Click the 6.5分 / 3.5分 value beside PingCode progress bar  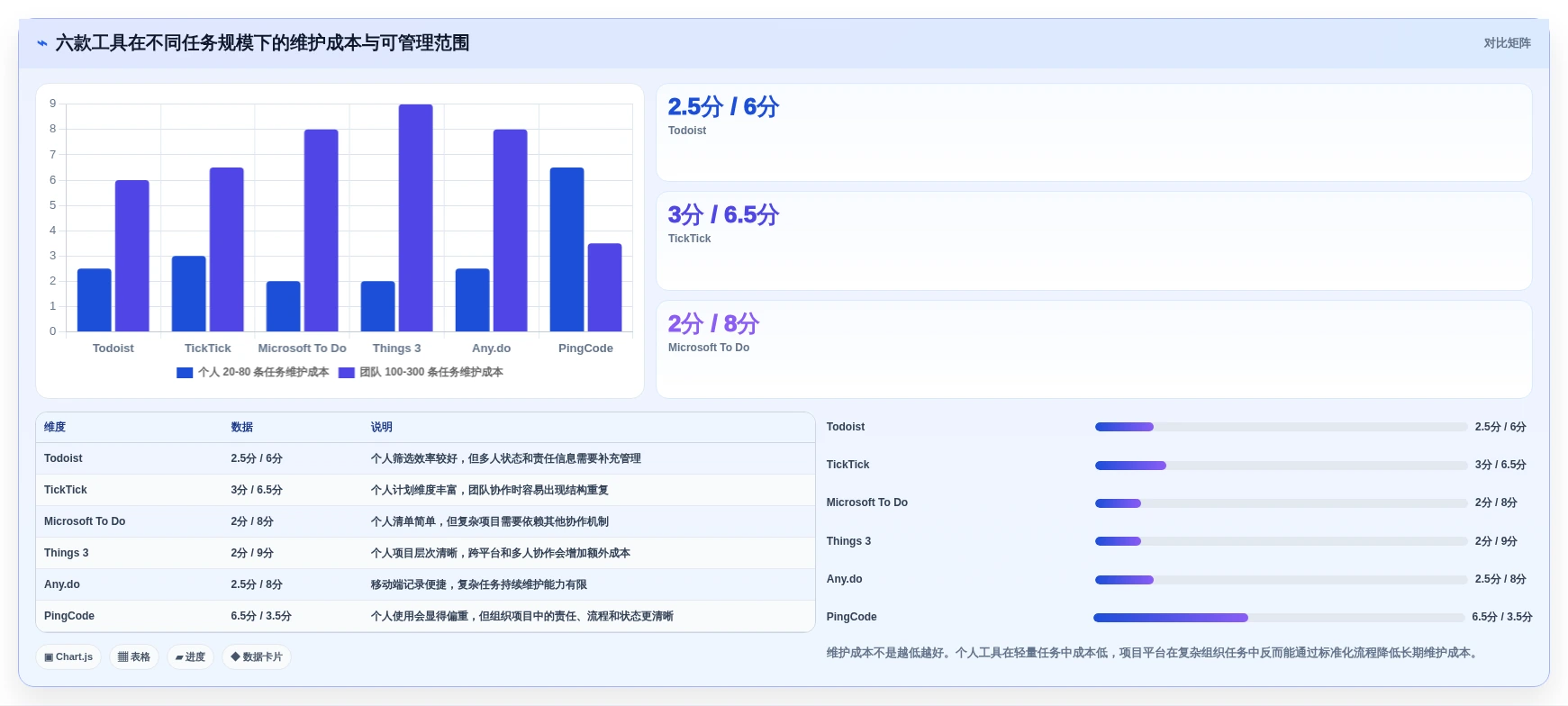tap(1502, 618)
